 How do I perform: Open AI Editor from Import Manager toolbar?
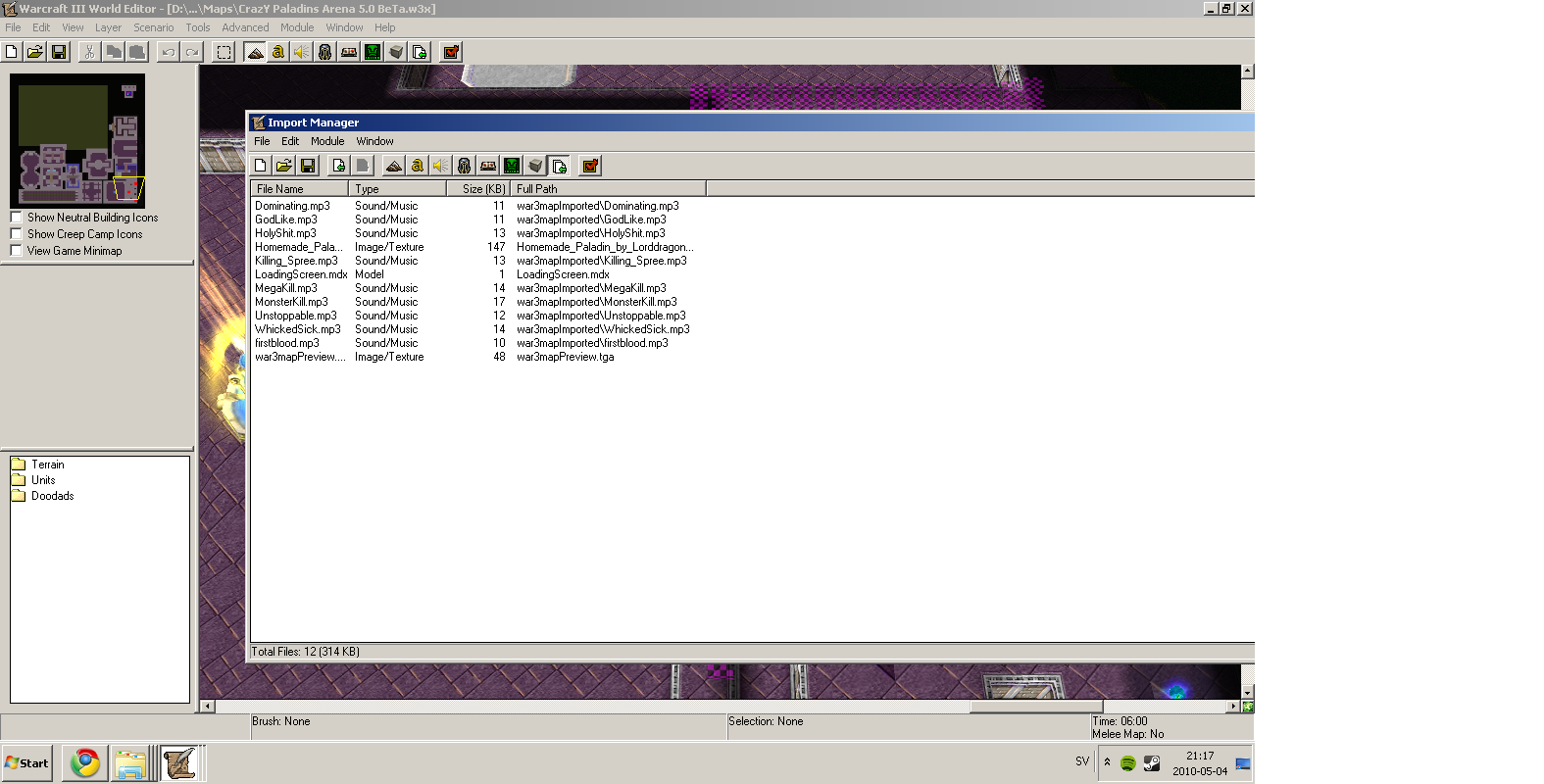click(512, 166)
